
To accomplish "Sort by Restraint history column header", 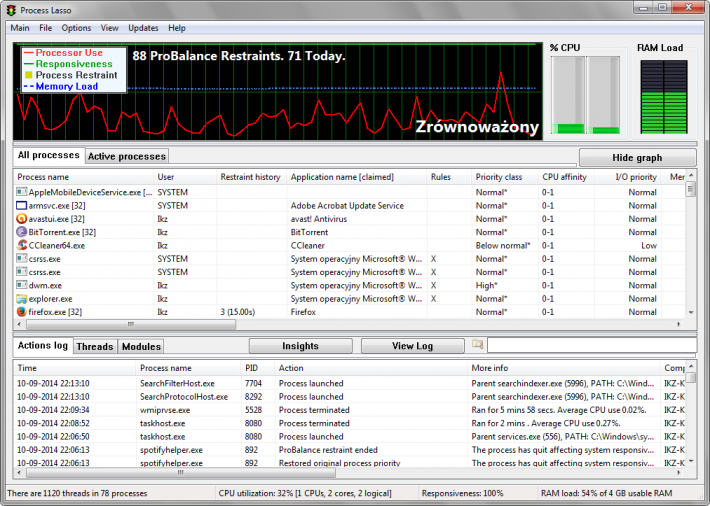I will point(251,177).
